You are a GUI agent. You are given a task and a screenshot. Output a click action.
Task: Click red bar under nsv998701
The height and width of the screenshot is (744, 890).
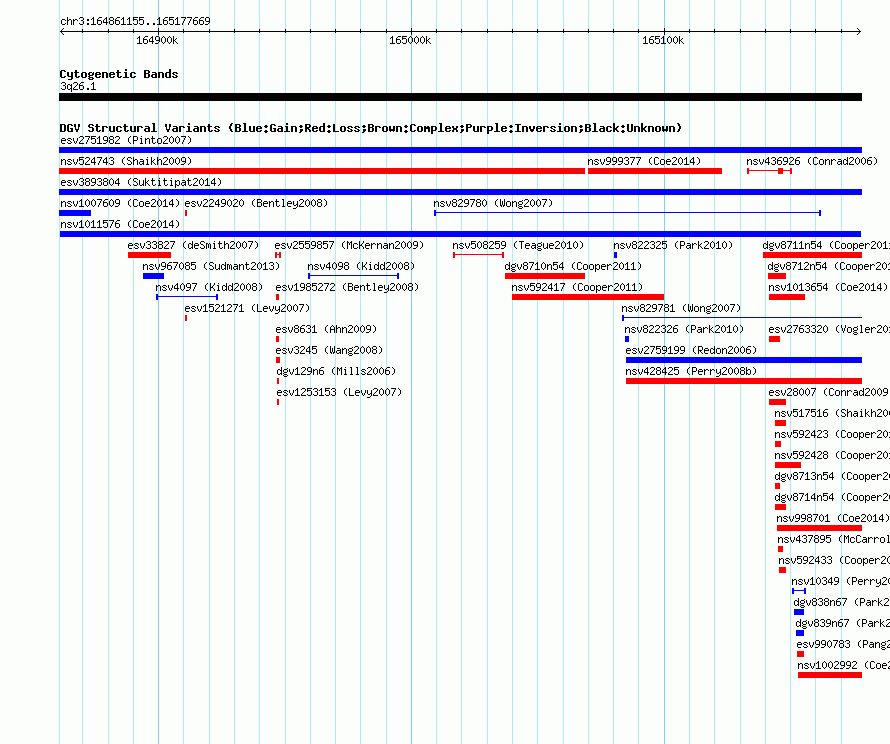pos(820,528)
